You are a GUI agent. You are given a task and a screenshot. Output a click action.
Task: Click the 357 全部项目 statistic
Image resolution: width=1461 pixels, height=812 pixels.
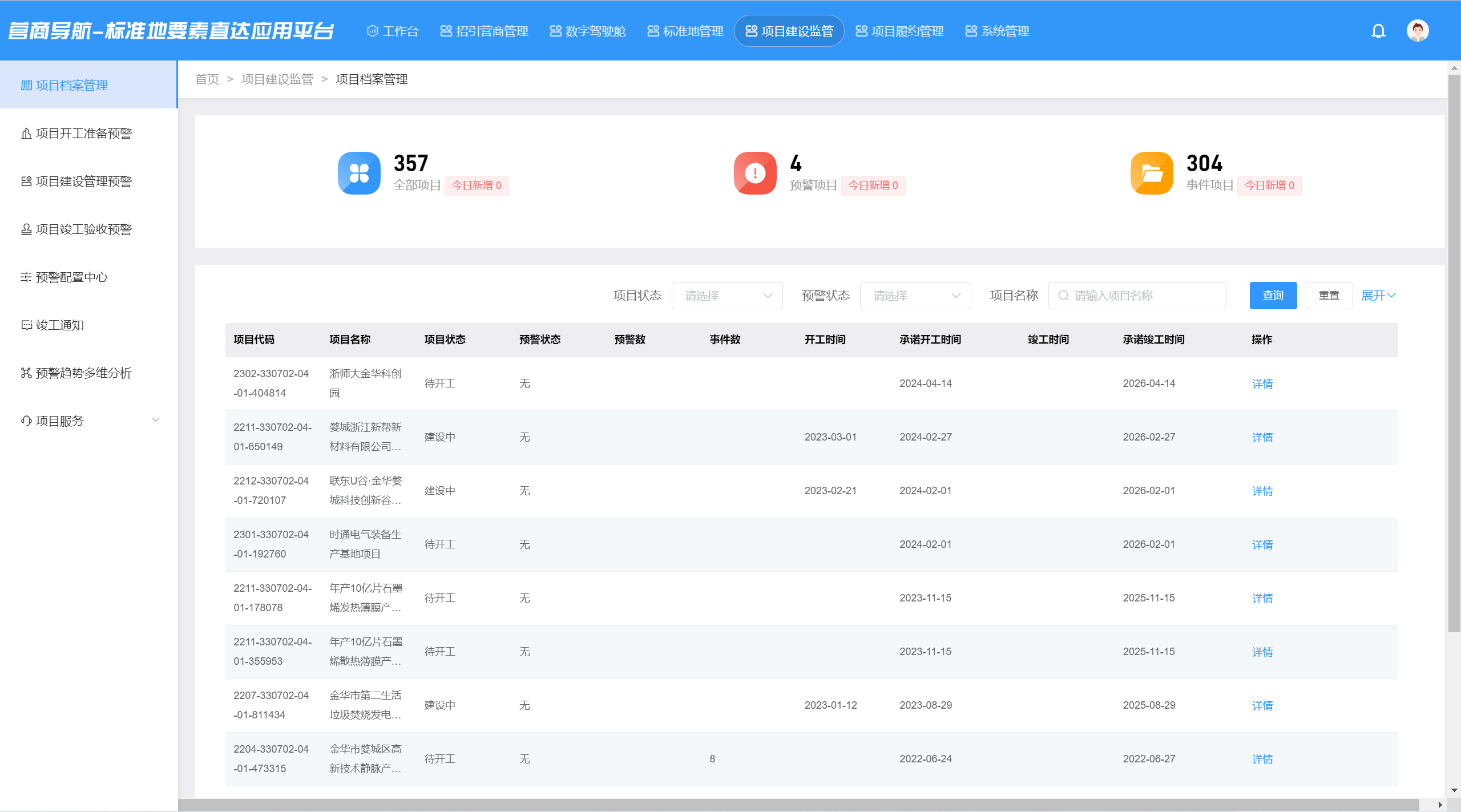click(422, 173)
